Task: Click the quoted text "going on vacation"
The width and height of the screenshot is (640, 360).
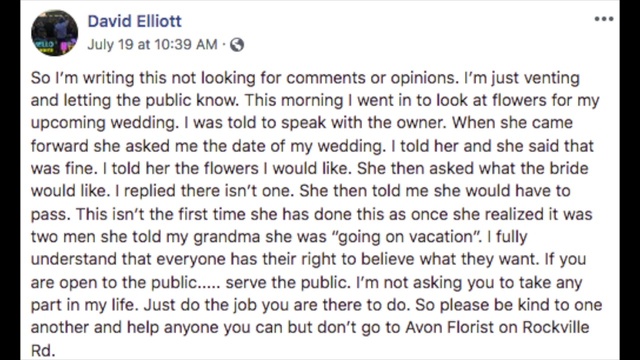Action: (406, 237)
